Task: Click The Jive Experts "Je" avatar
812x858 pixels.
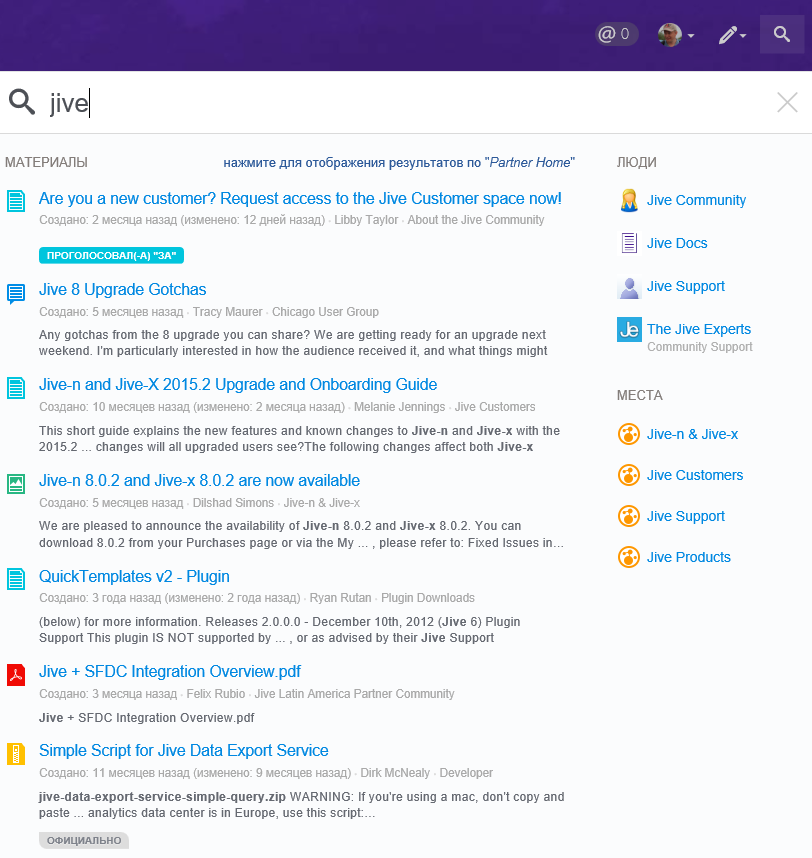Action: pos(629,329)
